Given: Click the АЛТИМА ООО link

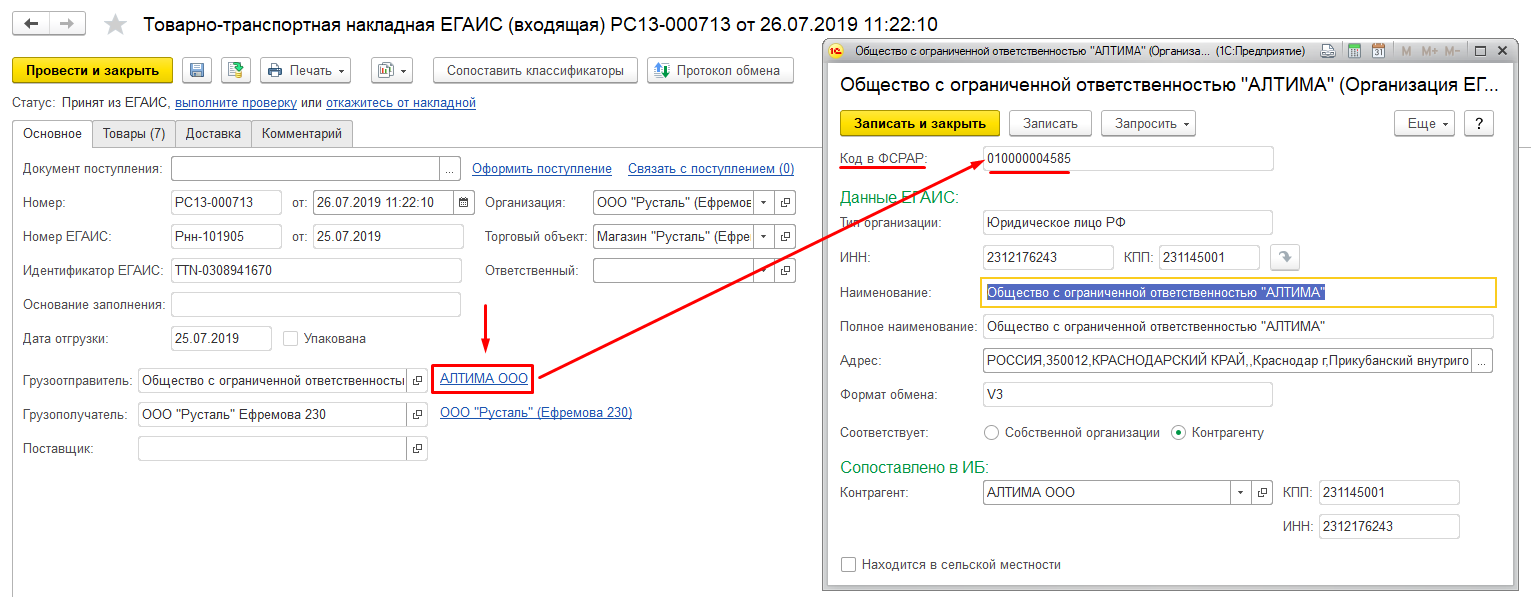Looking at the screenshot, I should click(484, 379).
